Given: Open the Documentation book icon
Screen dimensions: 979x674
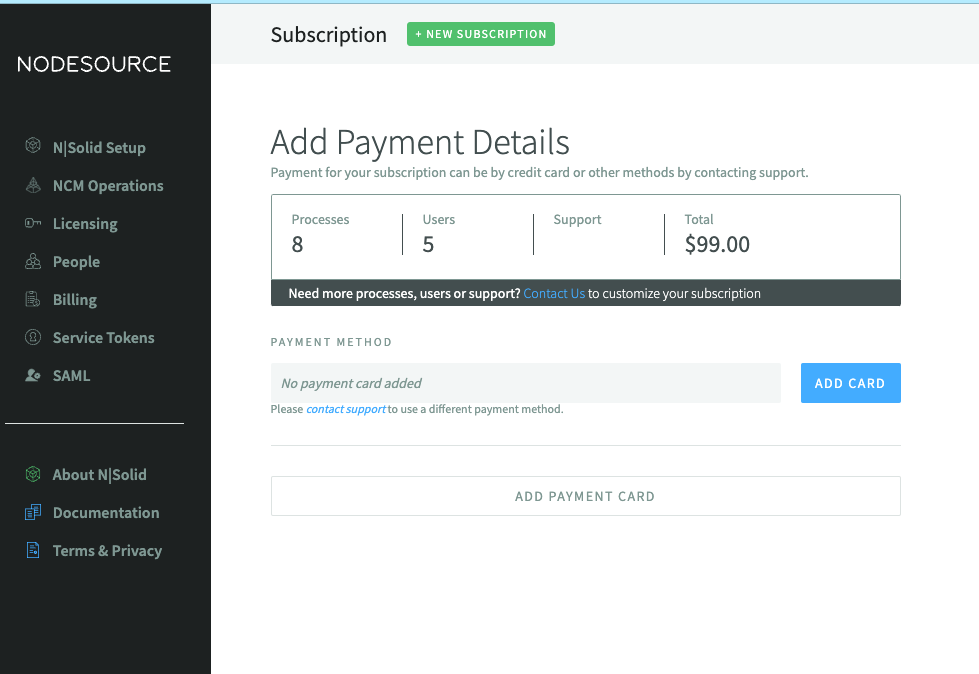Looking at the screenshot, I should point(32,512).
